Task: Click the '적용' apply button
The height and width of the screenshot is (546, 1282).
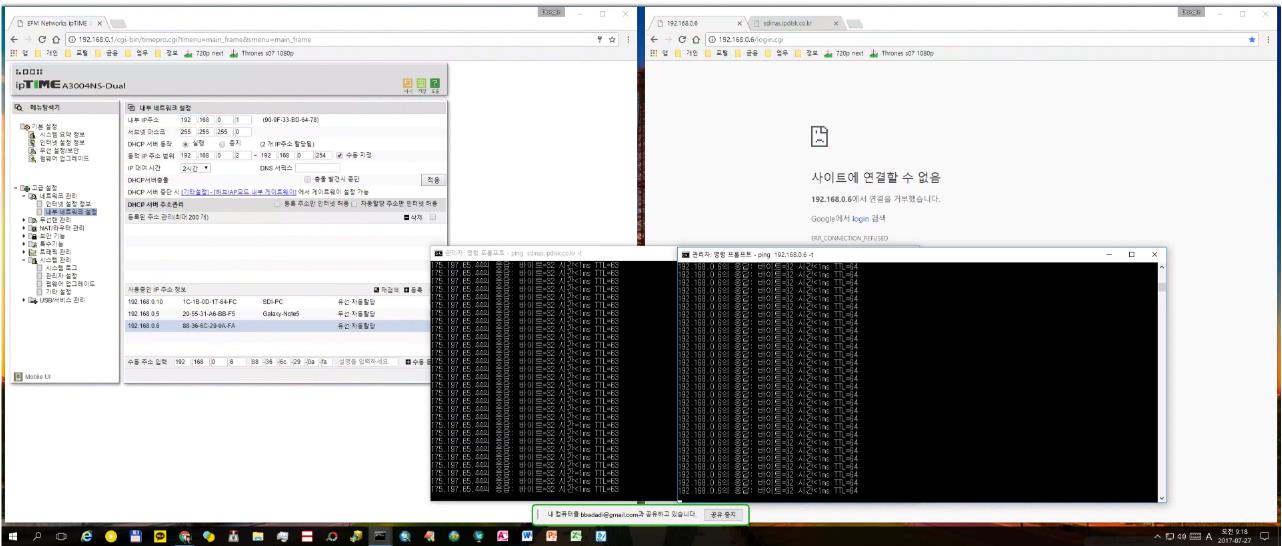Action: tap(432, 180)
